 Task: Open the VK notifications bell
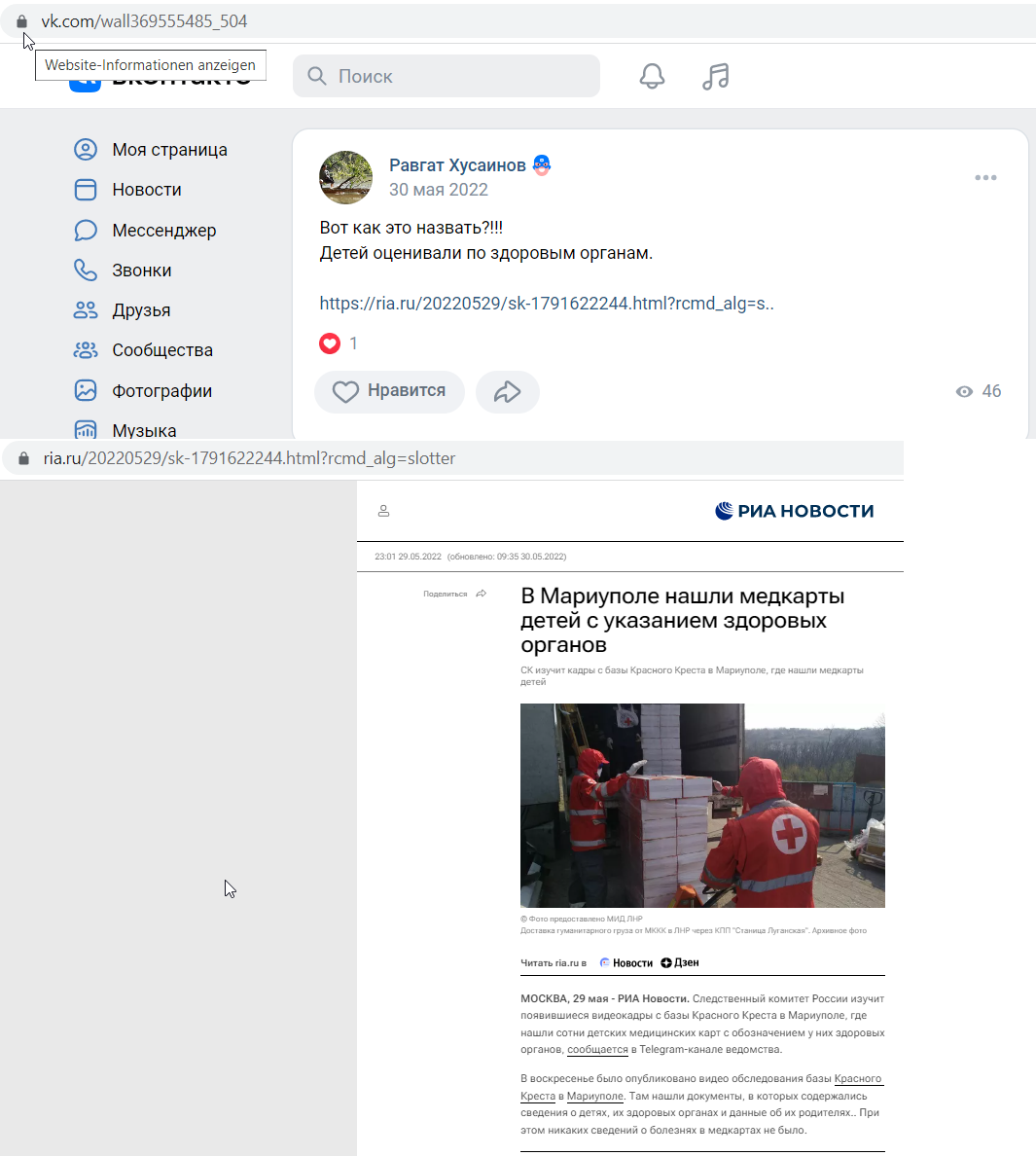pyautogui.click(x=652, y=76)
